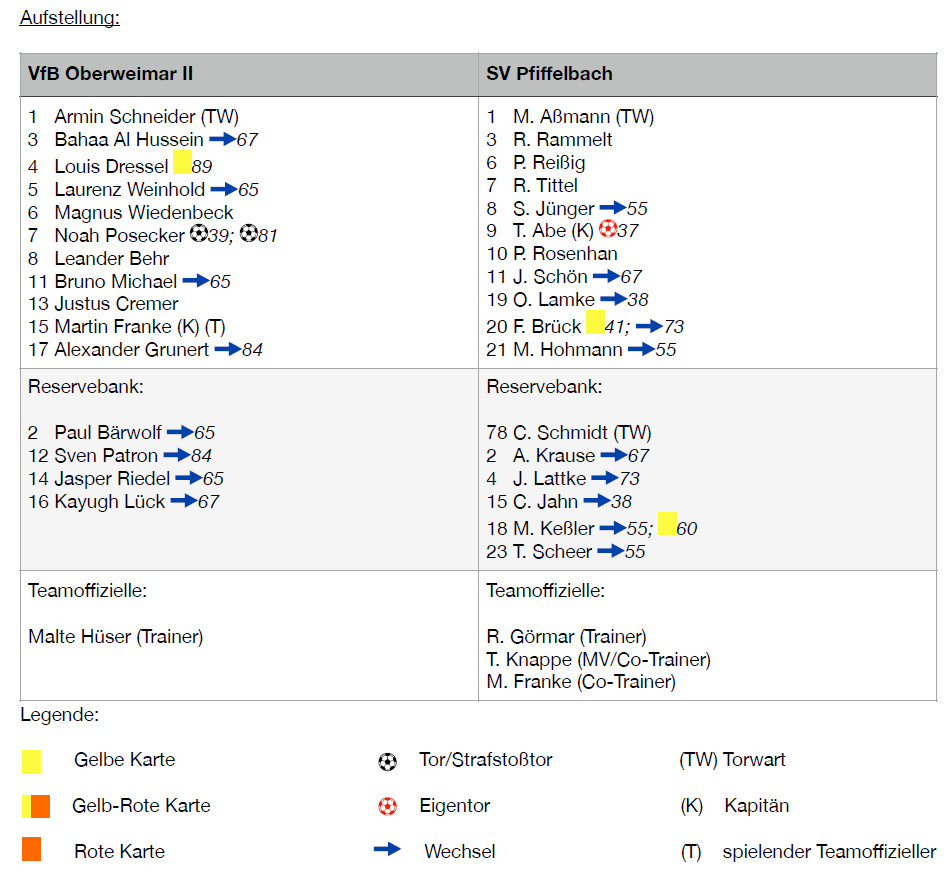Select the VfB Oberweimar II column header

[111, 74]
